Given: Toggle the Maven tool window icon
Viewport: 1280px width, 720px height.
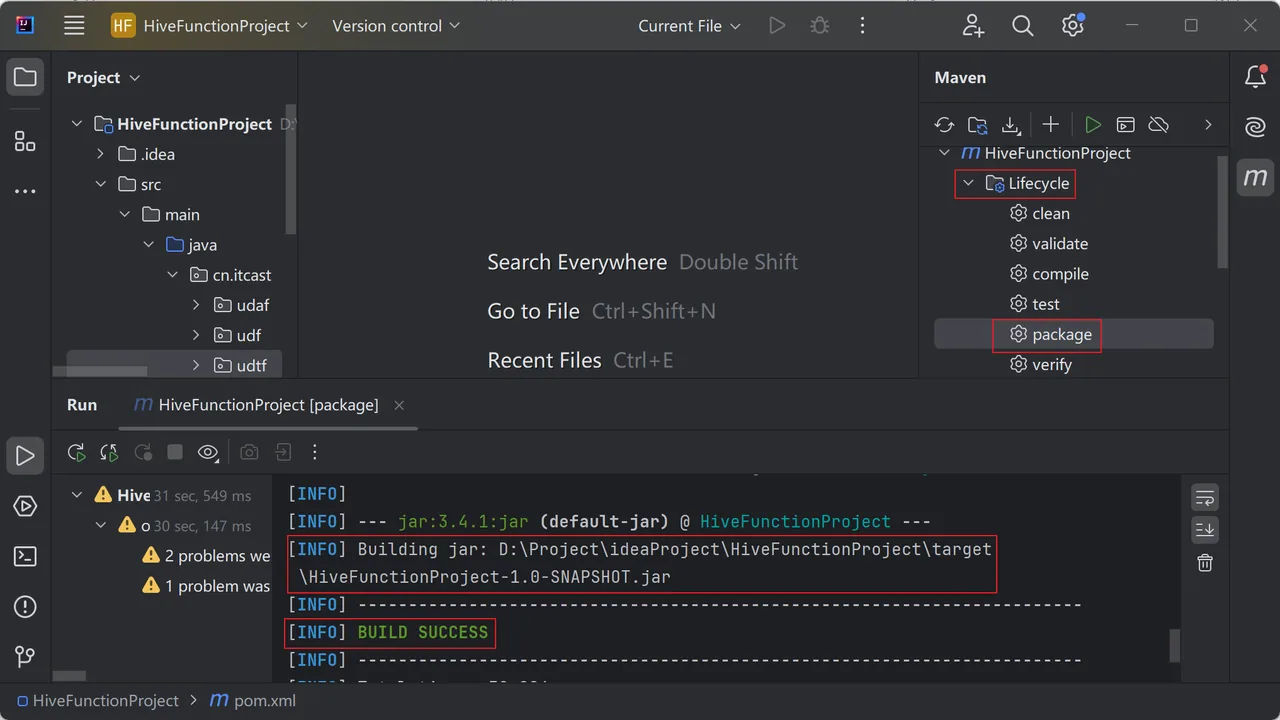Looking at the screenshot, I should coord(1255,178).
